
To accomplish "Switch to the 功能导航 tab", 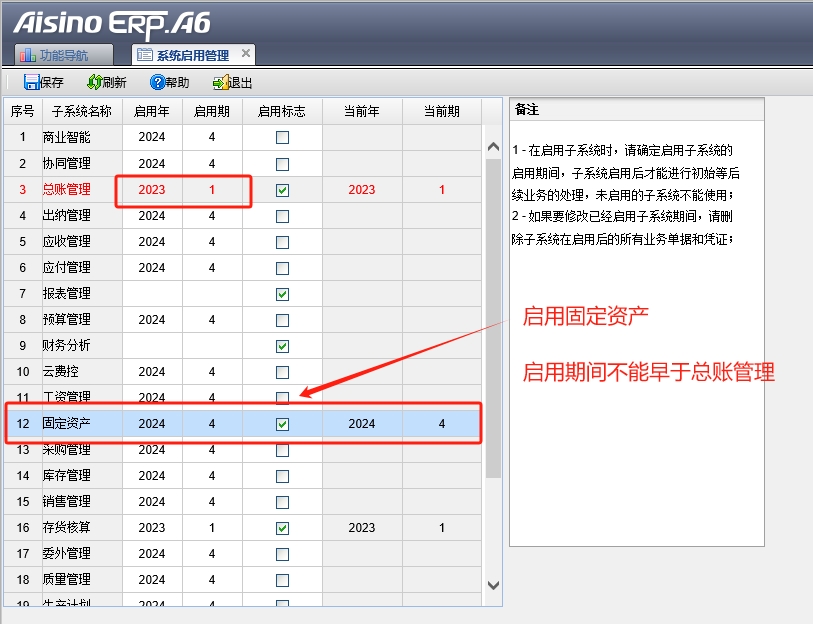I will [65, 56].
